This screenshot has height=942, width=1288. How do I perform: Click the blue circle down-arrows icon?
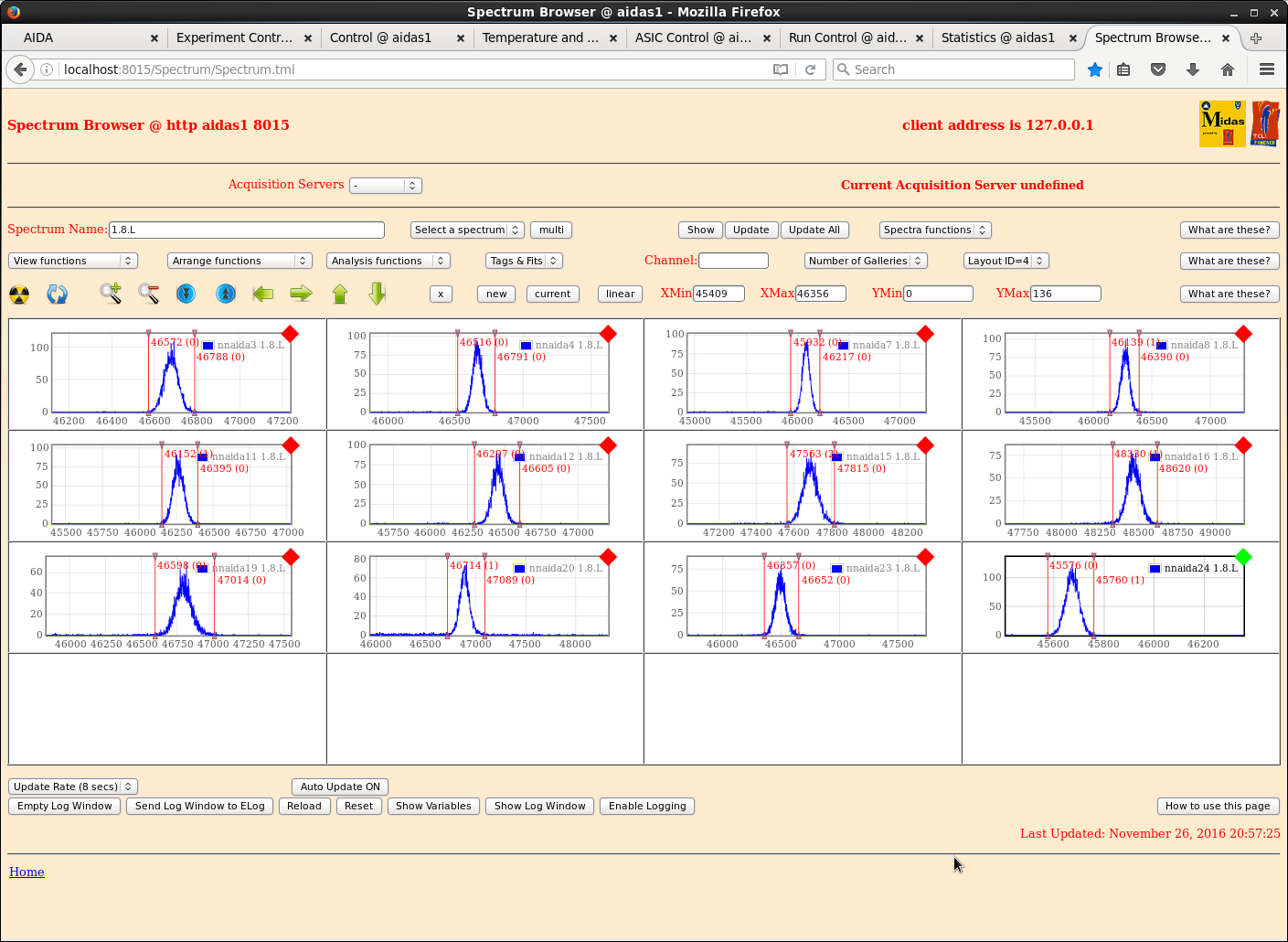tap(186, 294)
